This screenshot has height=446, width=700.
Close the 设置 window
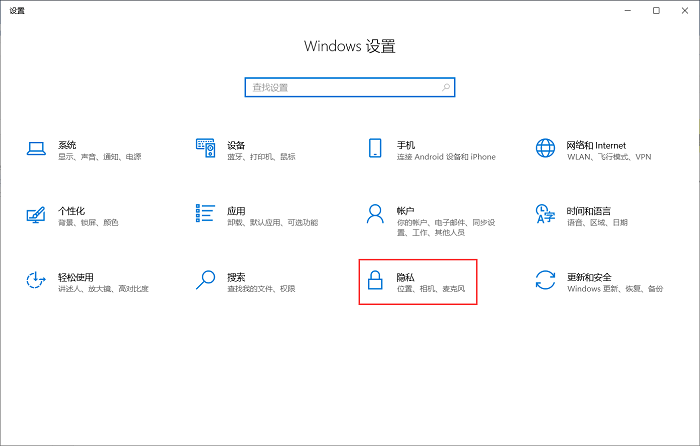tap(684, 10)
